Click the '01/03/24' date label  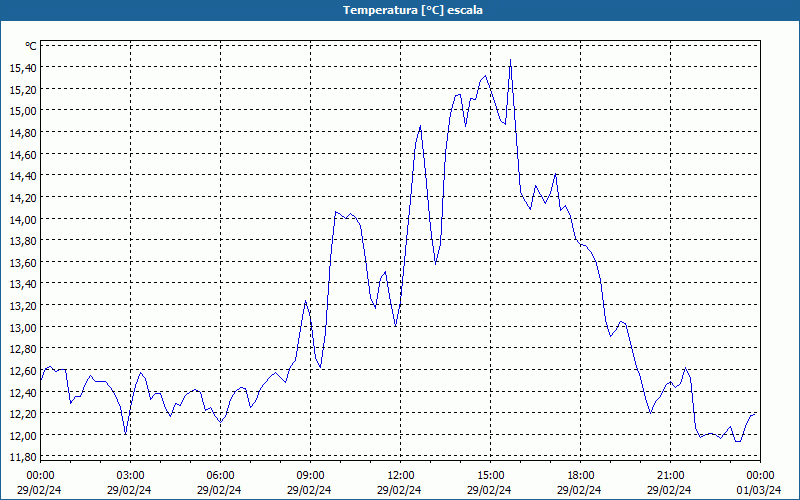point(759,490)
